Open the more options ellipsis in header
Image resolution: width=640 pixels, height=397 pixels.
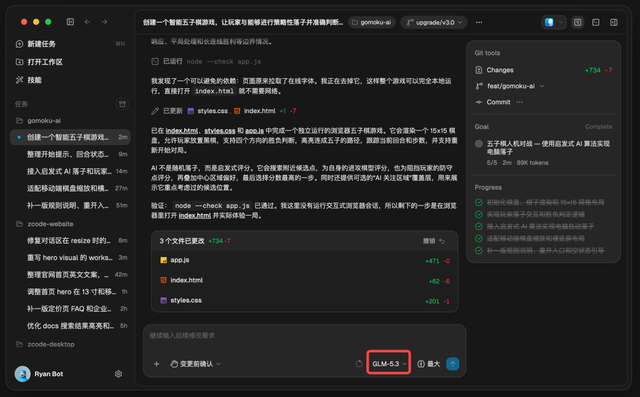click(x=479, y=22)
